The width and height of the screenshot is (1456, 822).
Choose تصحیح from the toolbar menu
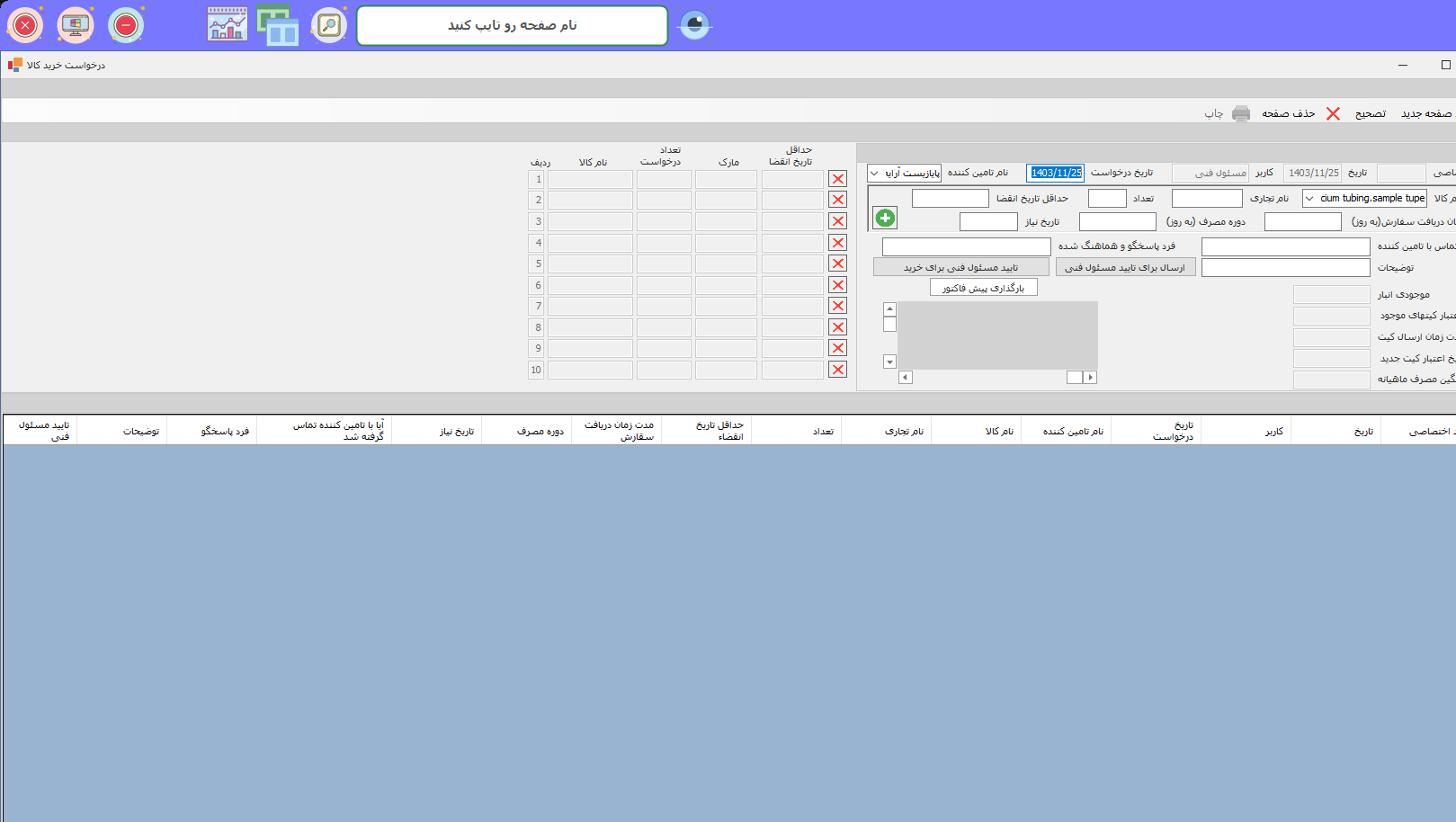tap(1370, 113)
